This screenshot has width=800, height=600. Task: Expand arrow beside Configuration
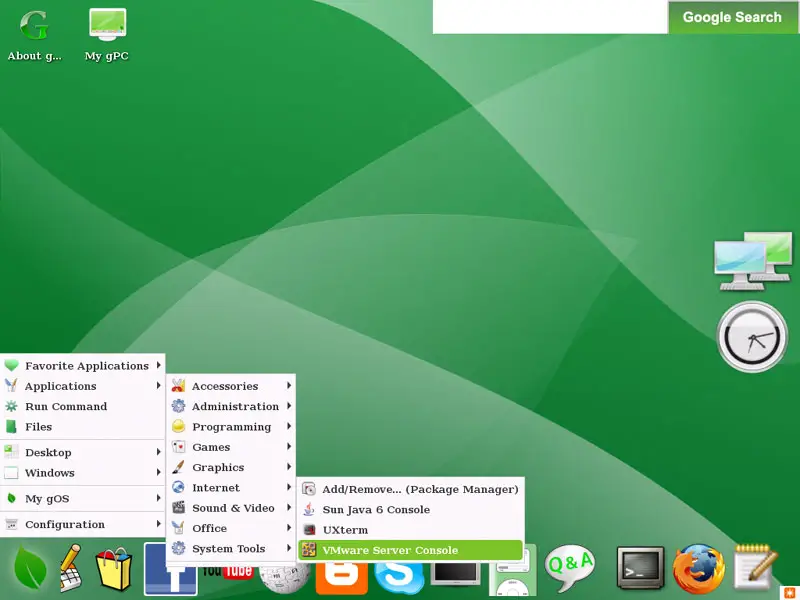159,524
